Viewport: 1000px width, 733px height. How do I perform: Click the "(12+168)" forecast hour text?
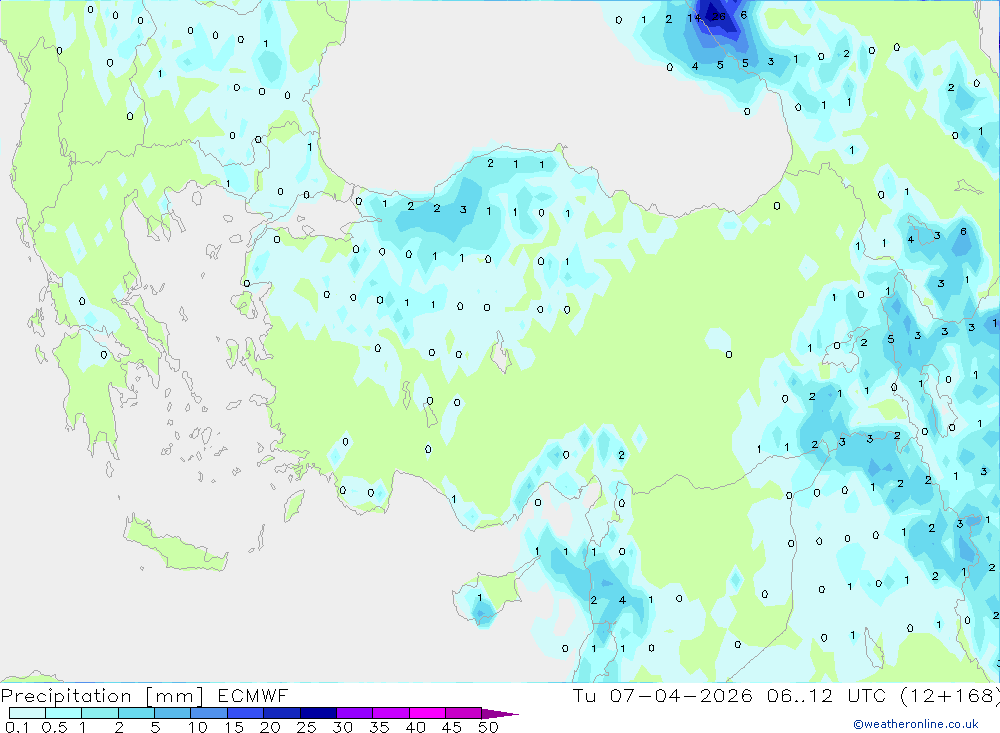click(x=950, y=696)
